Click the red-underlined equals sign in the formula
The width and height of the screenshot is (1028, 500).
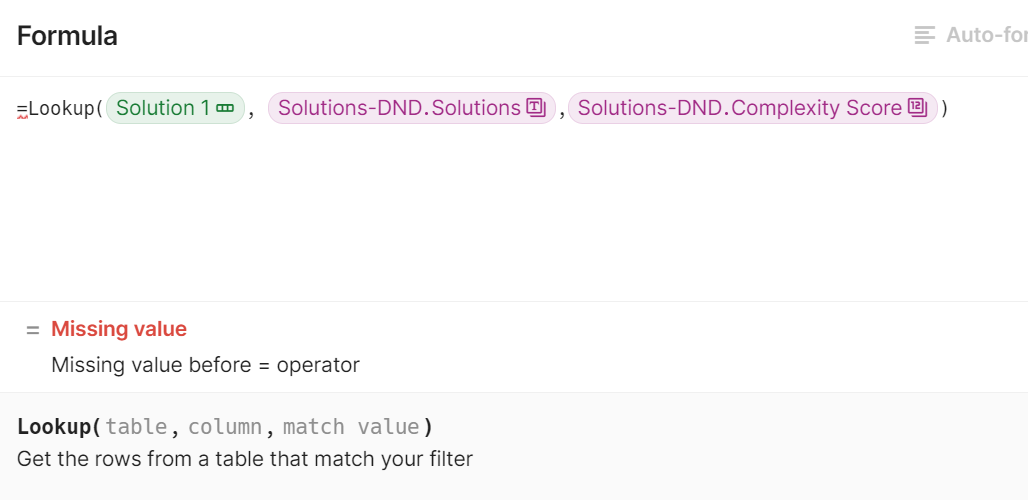[x=22, y=109]
